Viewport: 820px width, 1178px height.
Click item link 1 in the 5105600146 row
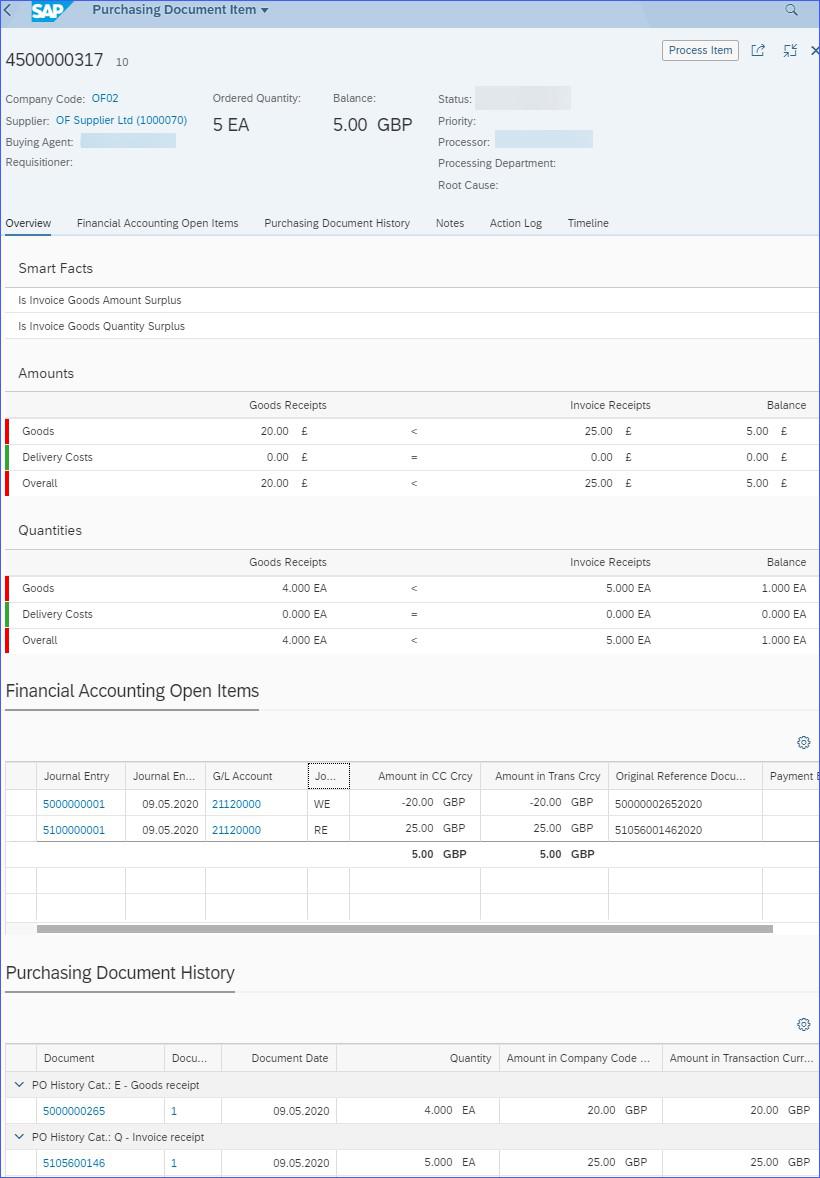click(x=174, y=1163)
